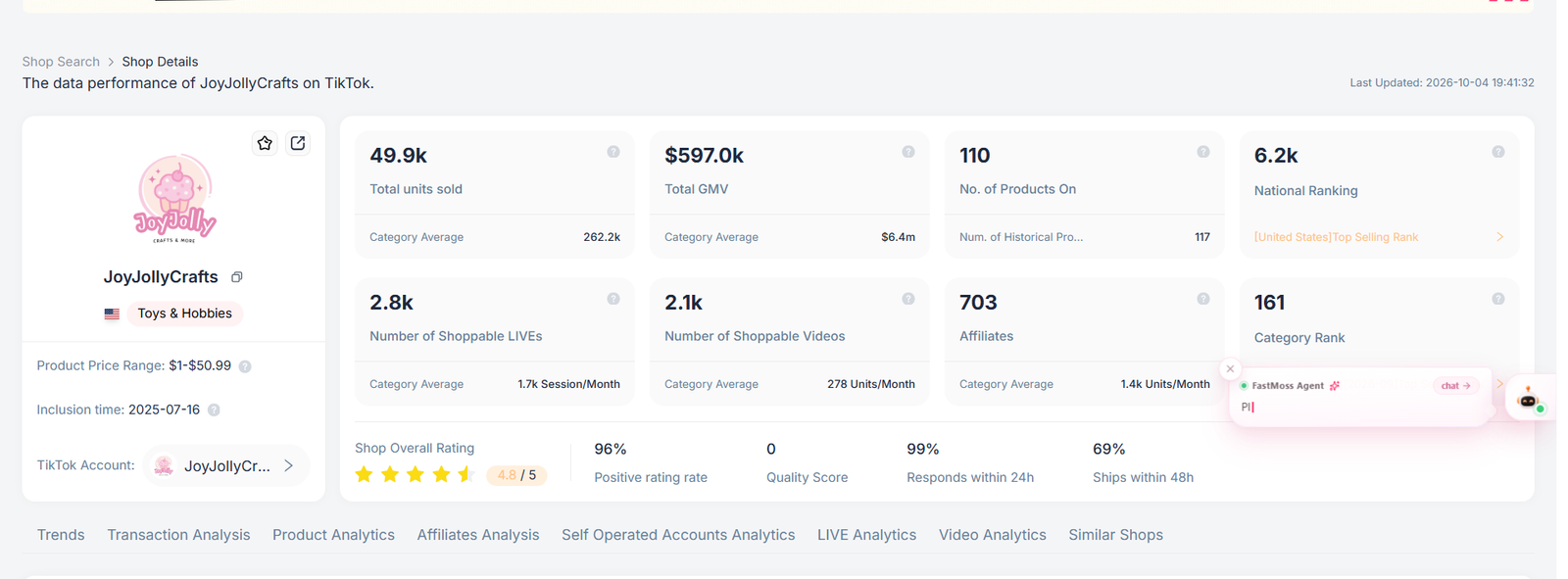Open help icon beside Inclusion time
The height and width of the screenshot is (579, 1568).
click(214, 410)
